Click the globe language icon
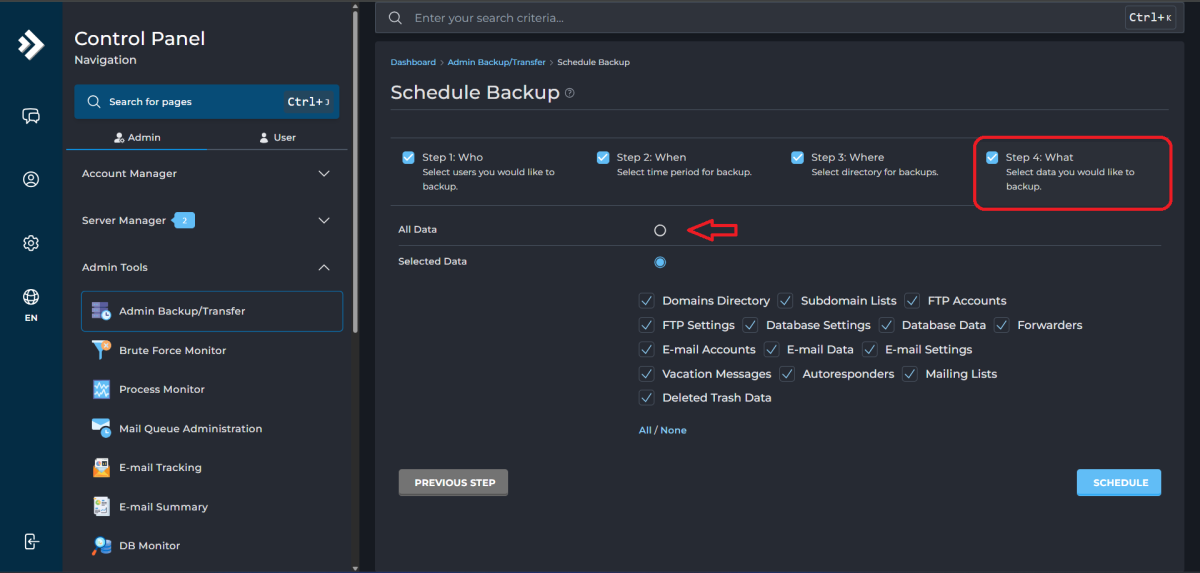Screen dimensions: 1200x573 31,297
